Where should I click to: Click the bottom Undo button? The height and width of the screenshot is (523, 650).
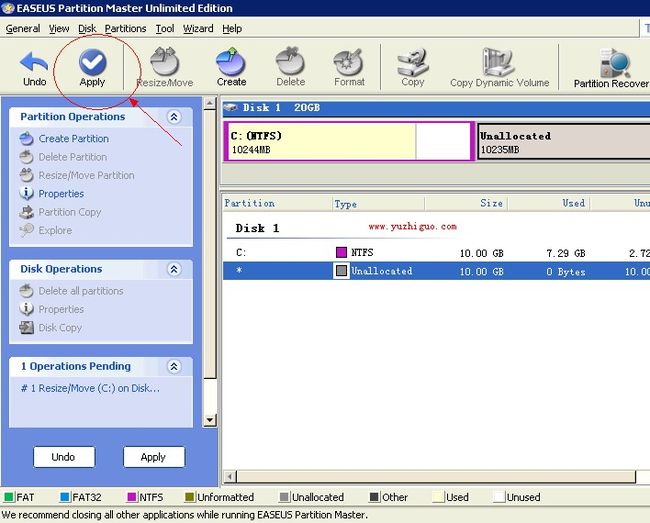click(x=64, y=457)
